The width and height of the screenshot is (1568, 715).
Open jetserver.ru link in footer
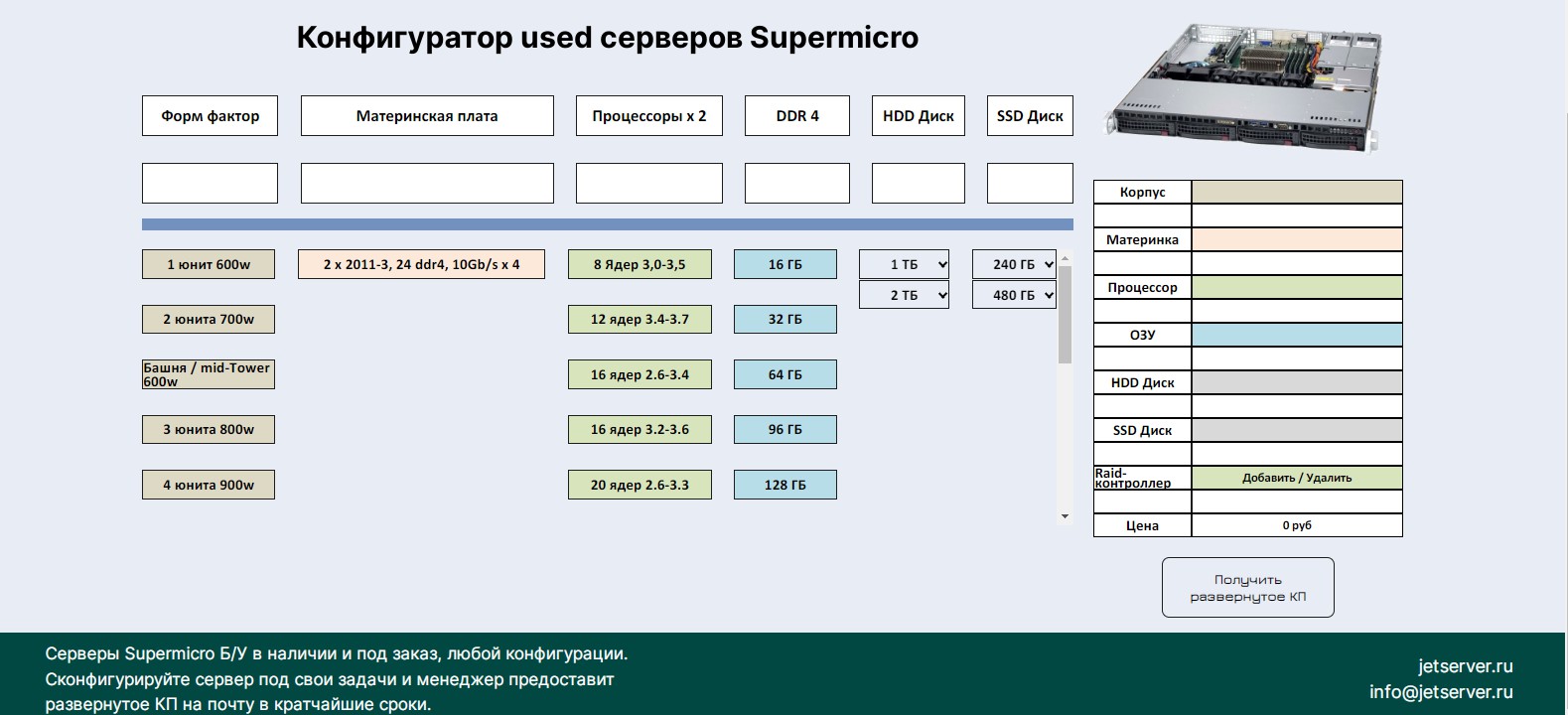pos(1466,666)
